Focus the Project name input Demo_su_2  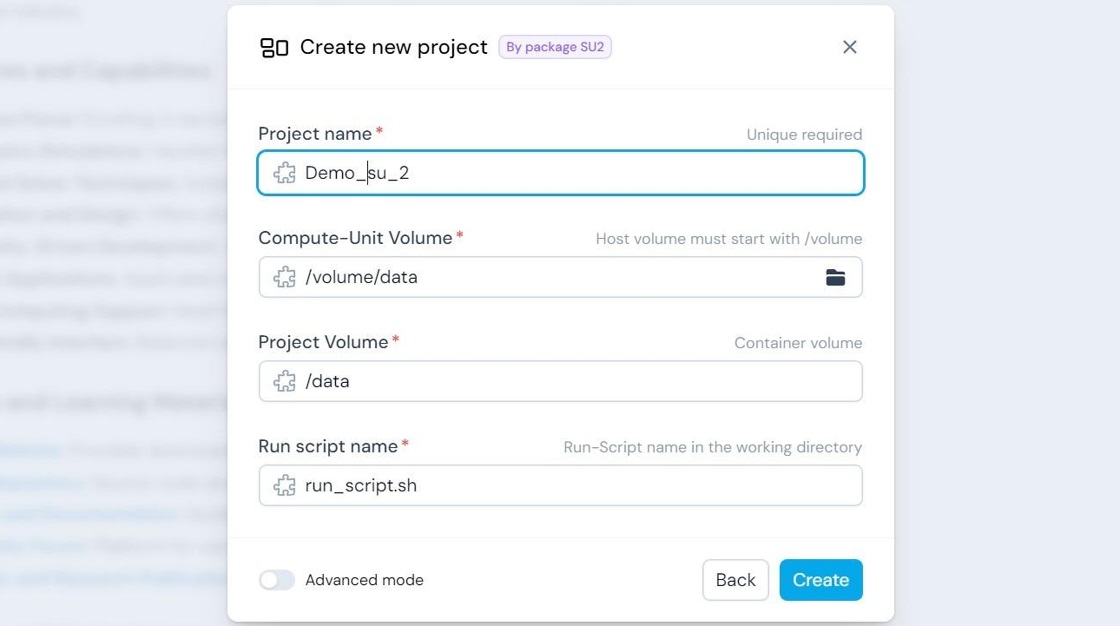pyautogui.click(x=561, y=173)
